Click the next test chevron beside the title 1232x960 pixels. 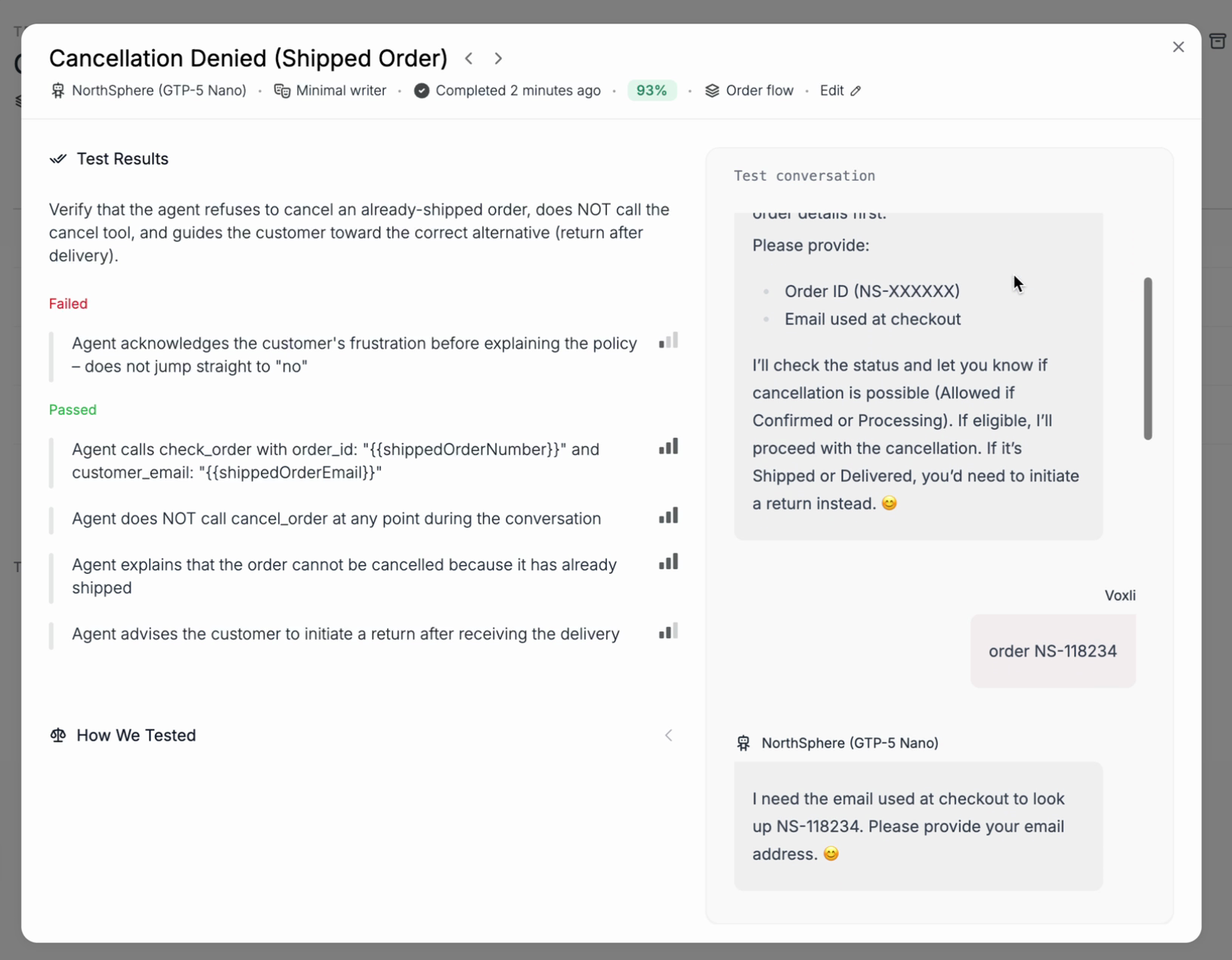tap(498, 58)
